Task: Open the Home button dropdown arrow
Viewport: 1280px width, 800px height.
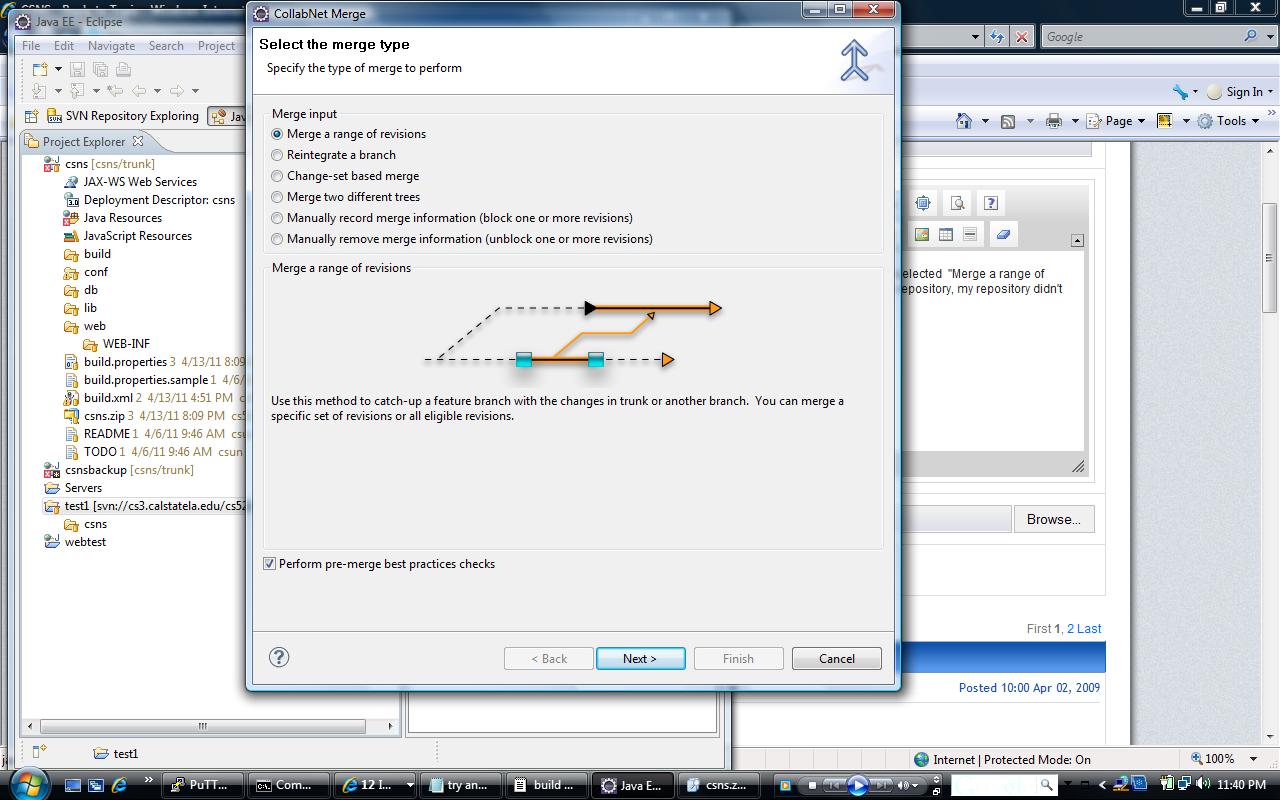Action: pyautogui.click(x=985, y=121)
